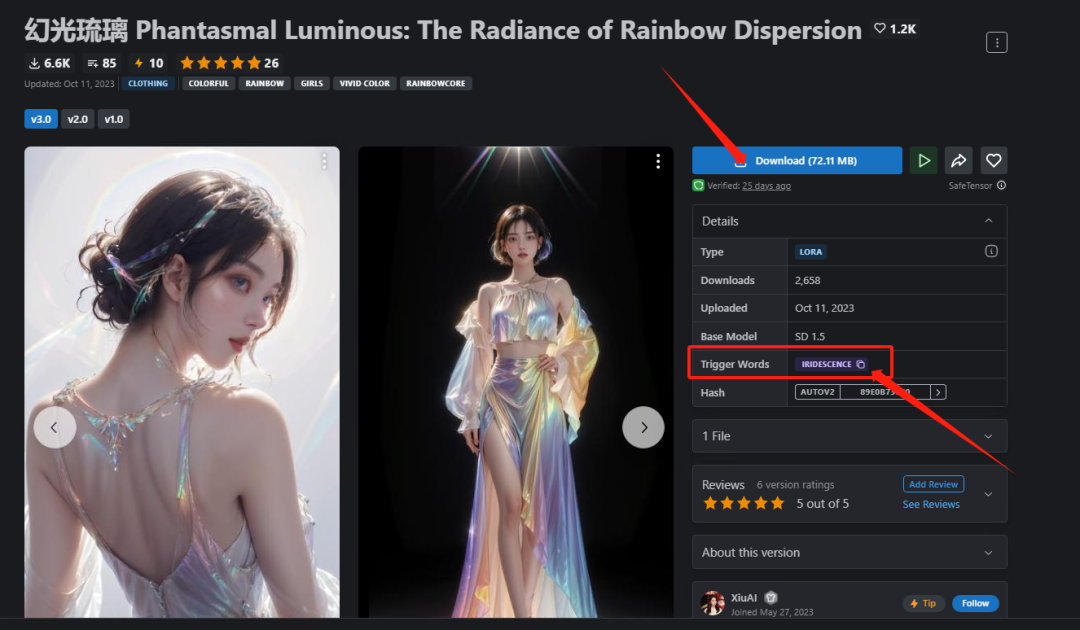Click the badge icon next to XiuAI

point(771,598)
